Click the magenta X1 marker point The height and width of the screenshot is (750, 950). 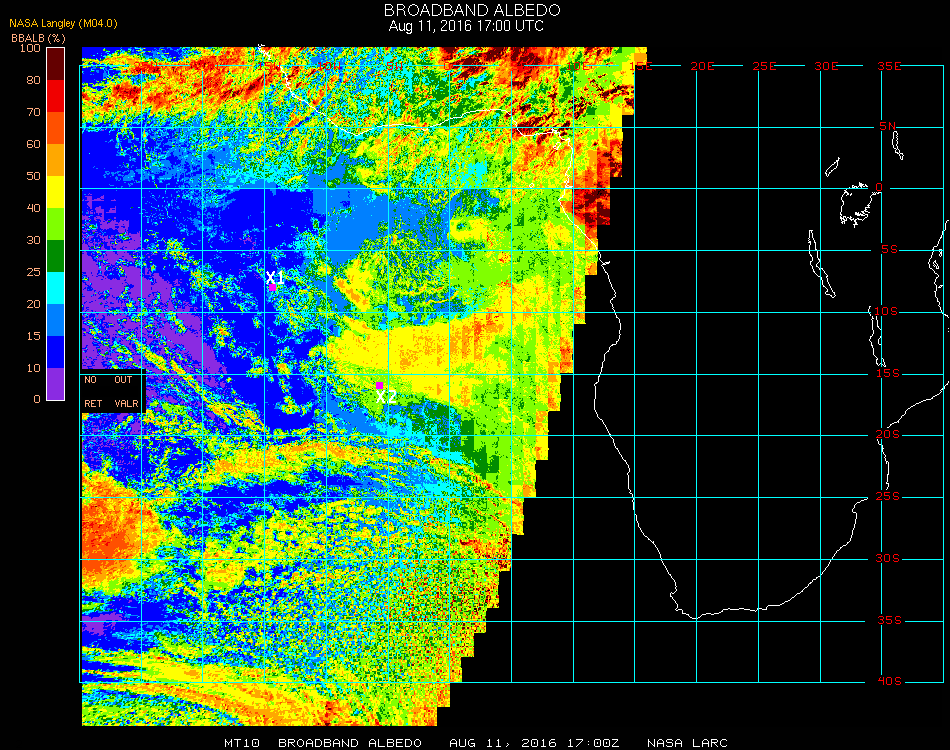(273, 288)
